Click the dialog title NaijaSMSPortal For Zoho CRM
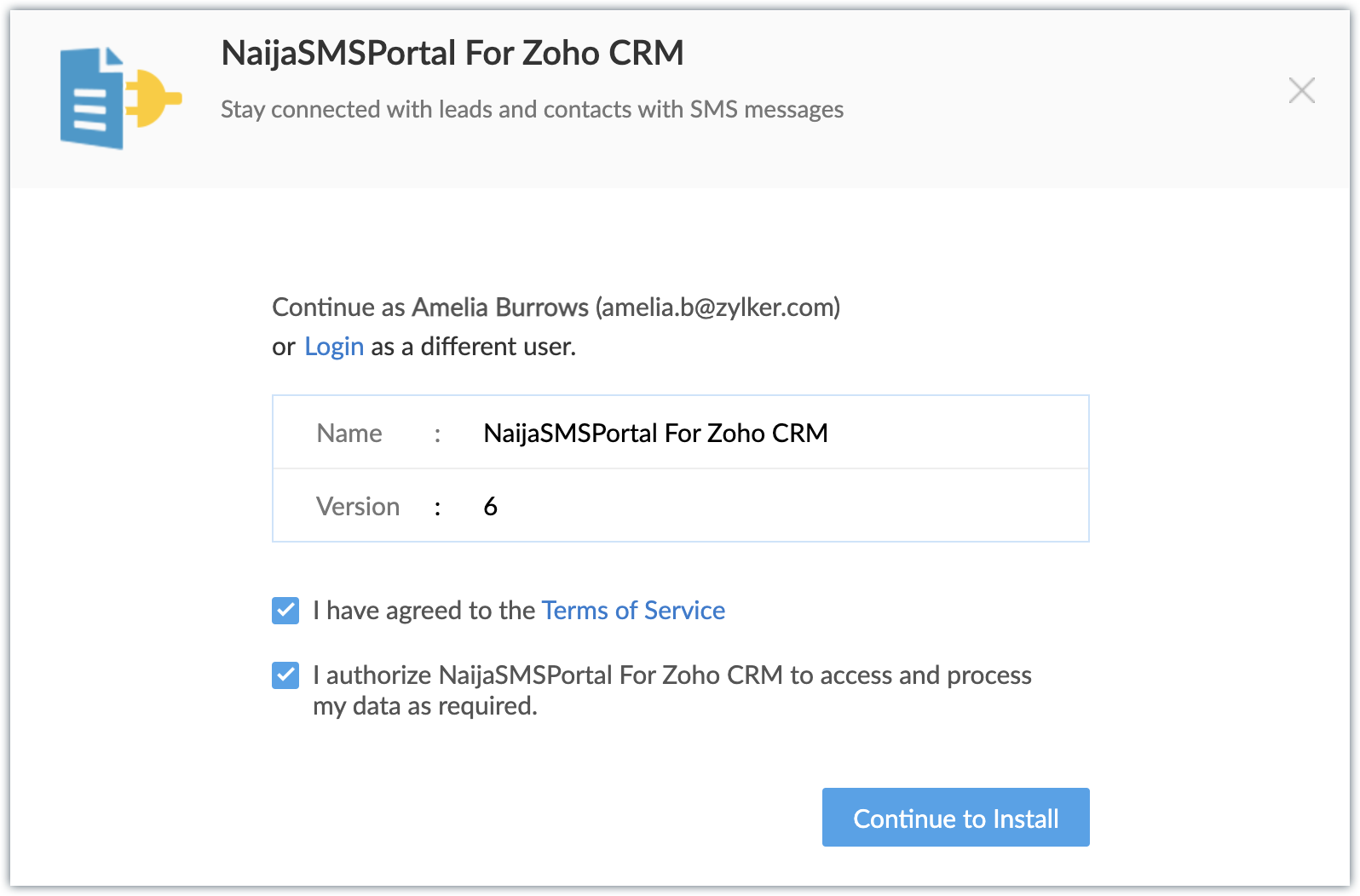Image resolution: width=1360 pixels, height=896 pixels. pyautogui.click(x=452, y=53)
